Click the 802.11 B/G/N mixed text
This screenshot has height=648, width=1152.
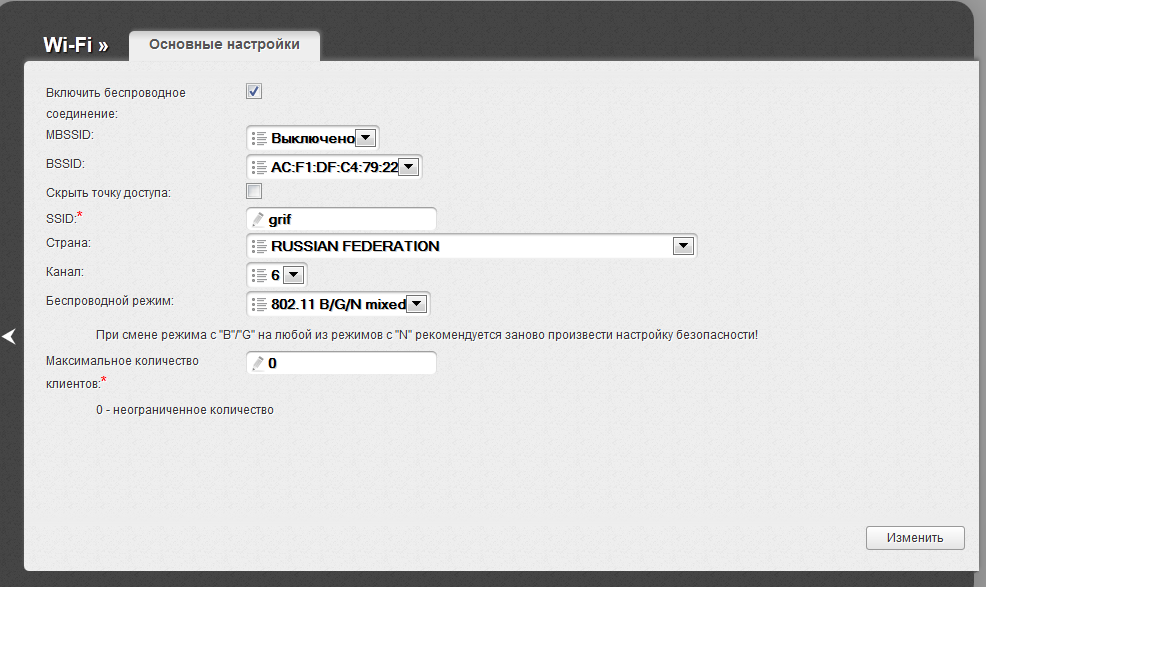338,303
